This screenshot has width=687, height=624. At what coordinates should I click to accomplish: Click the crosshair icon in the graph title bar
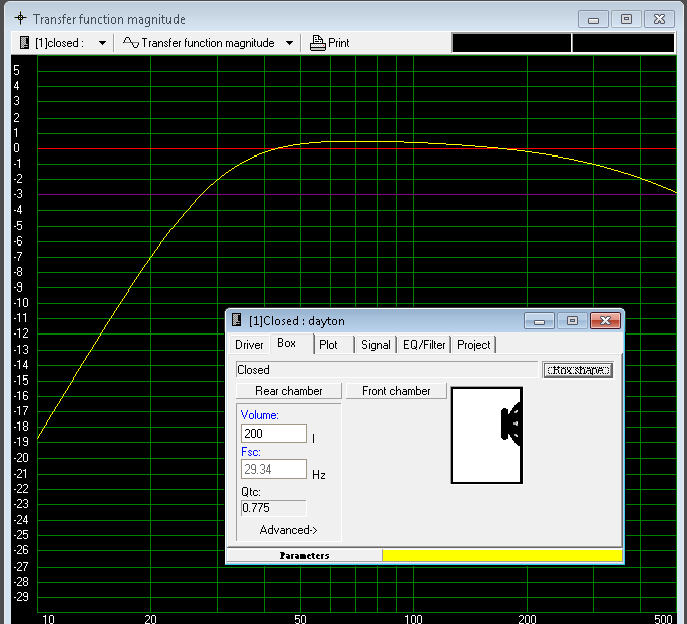19,19
